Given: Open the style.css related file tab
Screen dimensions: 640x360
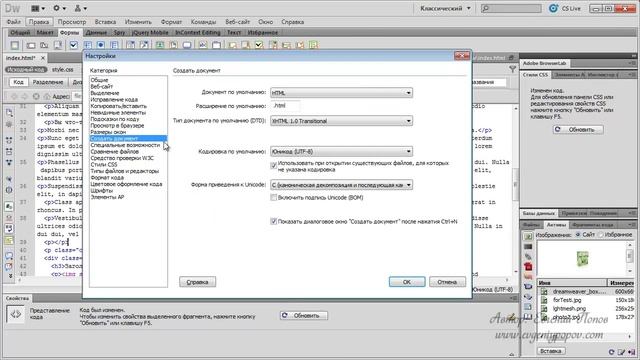Looking at the screenshot, I should 62,70.
